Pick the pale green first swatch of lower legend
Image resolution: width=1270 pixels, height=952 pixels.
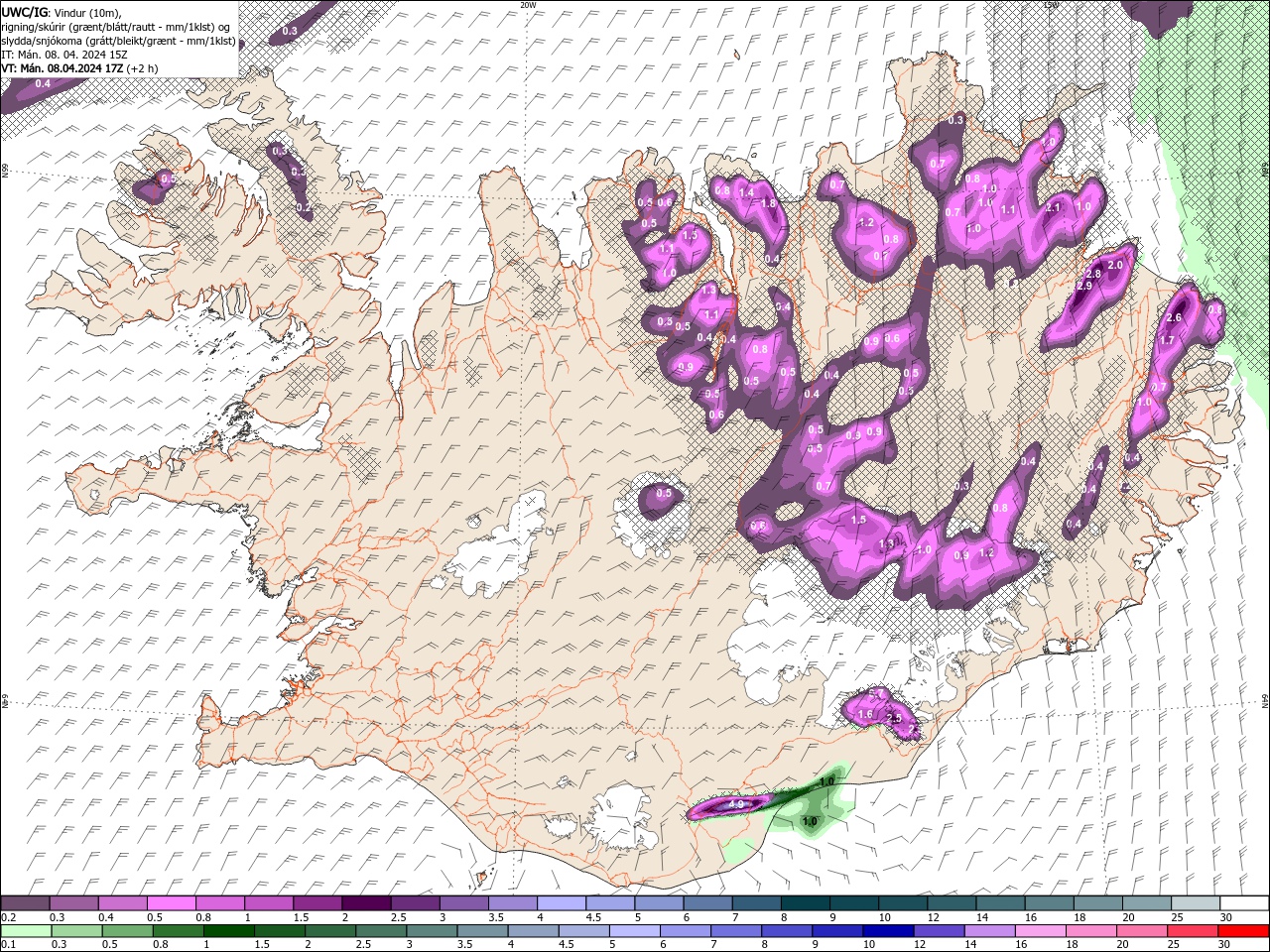[25, 931]
